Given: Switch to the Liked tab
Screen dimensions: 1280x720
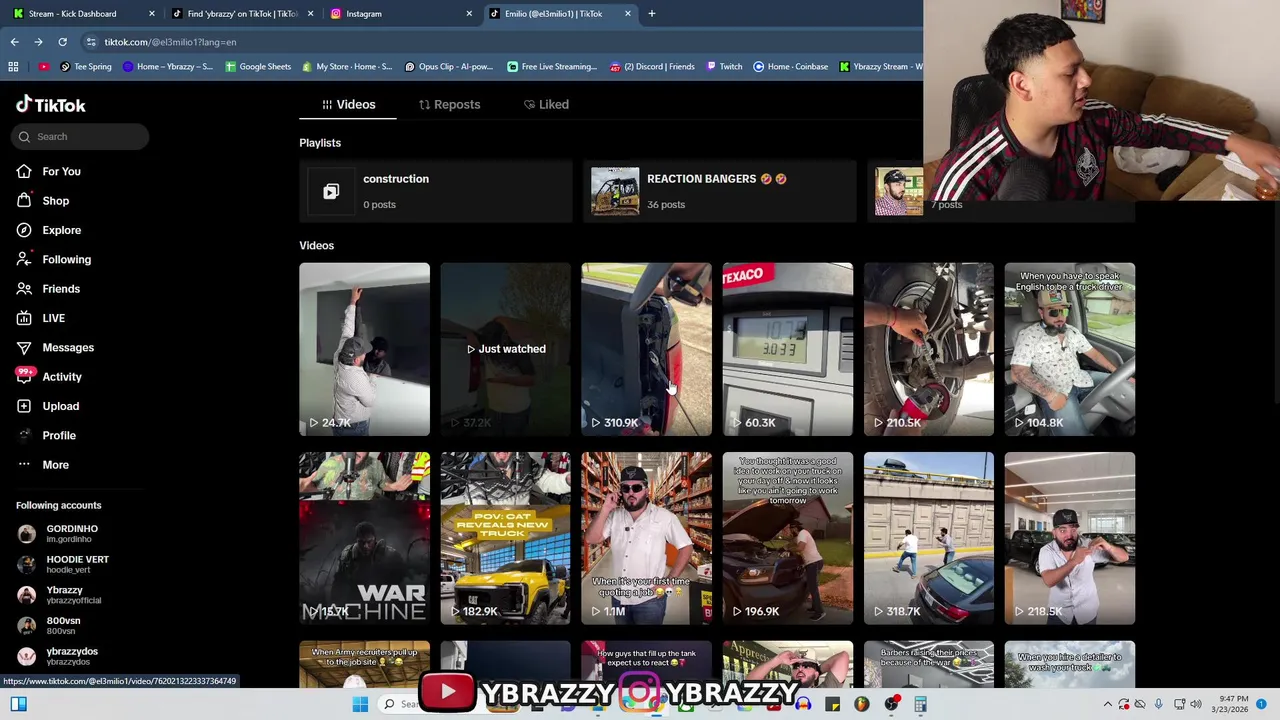Looking at the screenshot, I should click(546, 104).
